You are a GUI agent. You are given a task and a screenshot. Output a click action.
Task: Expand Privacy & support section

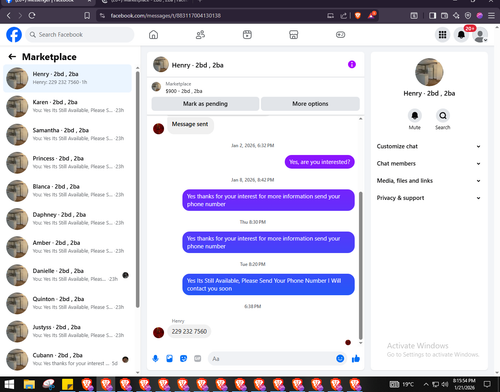(x=429, y=198)
